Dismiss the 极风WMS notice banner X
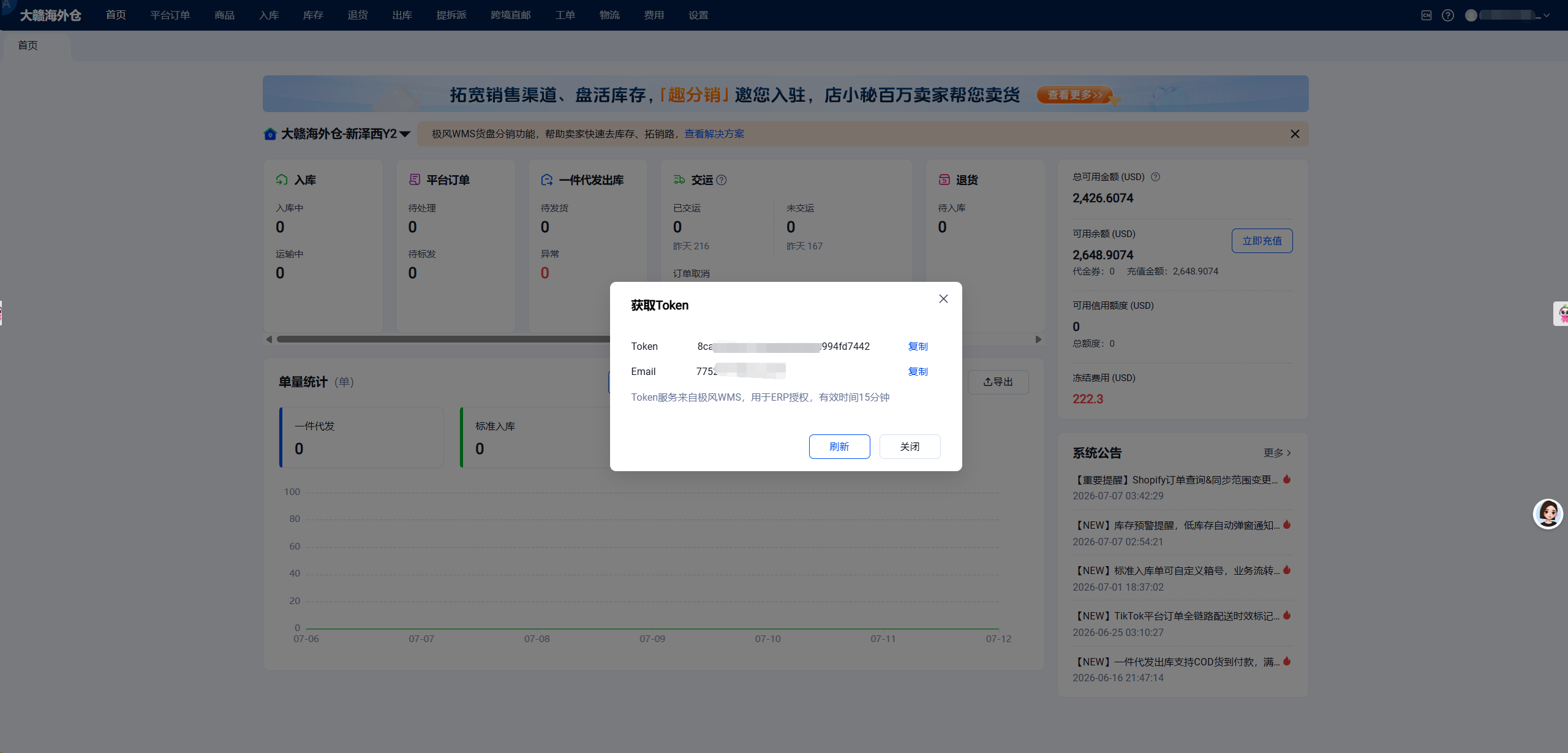Viewport: 1568px width, 753px height. (1295, 134)
